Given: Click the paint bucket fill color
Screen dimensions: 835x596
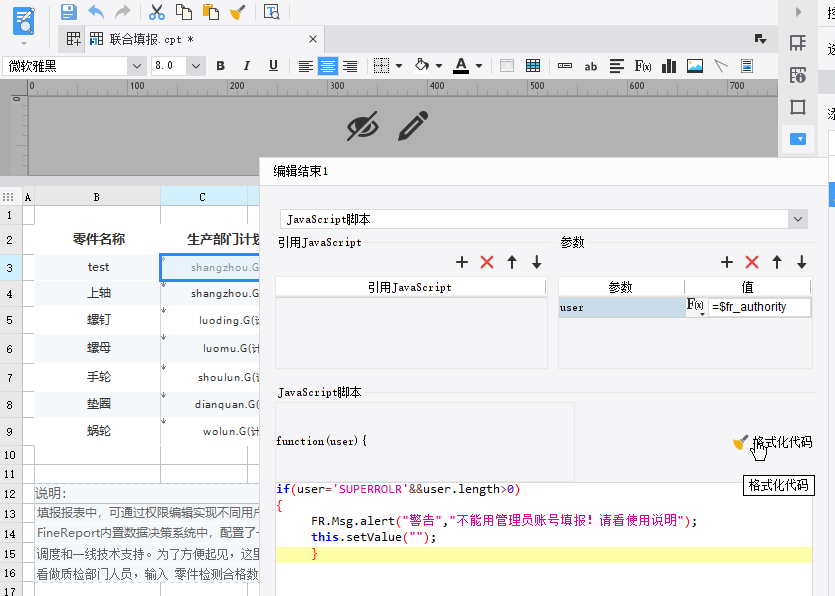Looking at the screenshot, I should pos(422,66).
